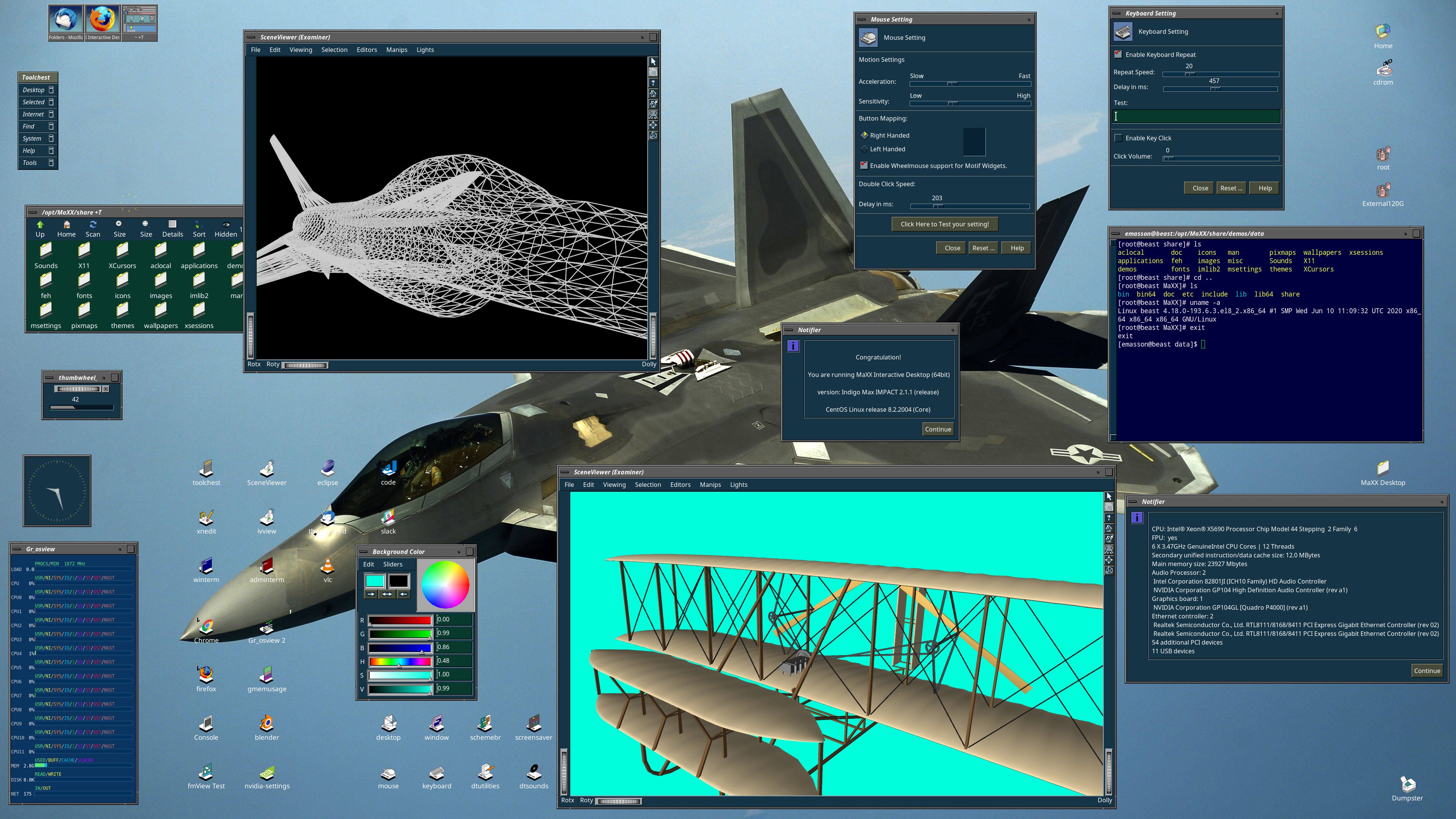Select the pointer tool in SceneViewer
Image resolution: width=1456 pixels, height=819 pixels.
point(653,61)
